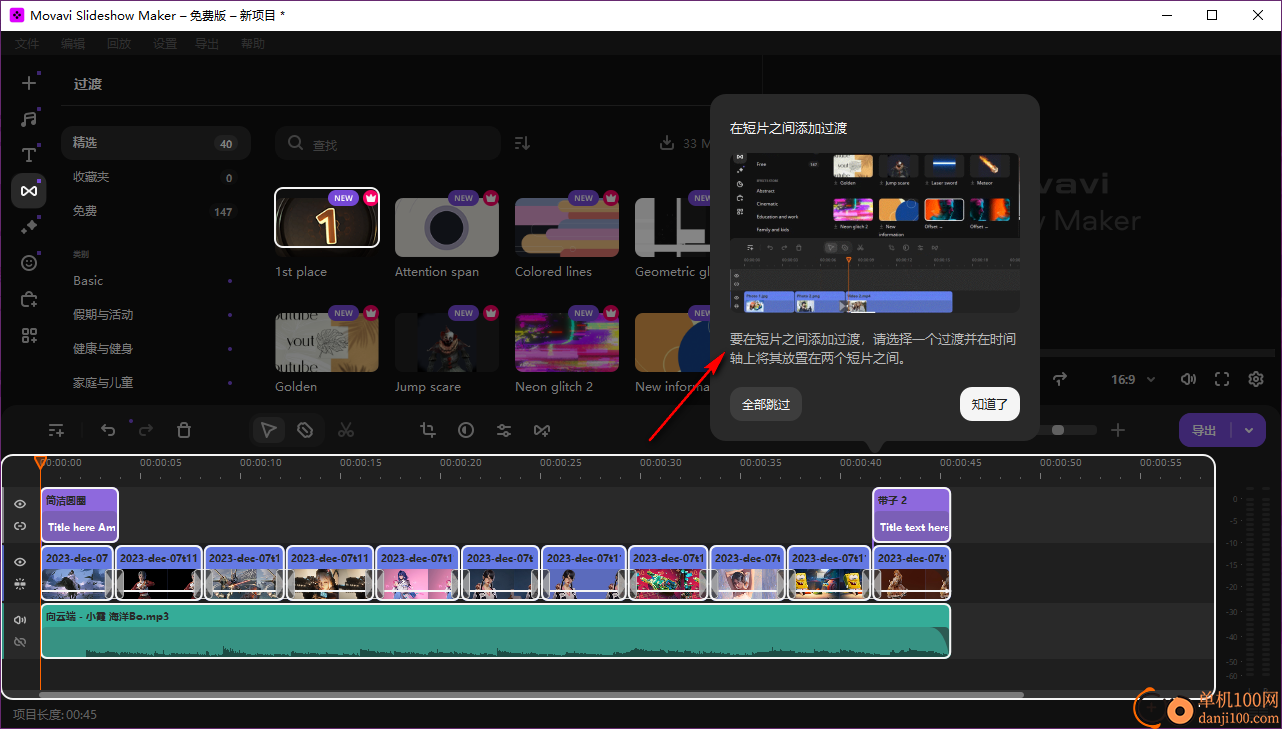Open the 文件 menu
Image resolution: width=1282 pixels, height=729 pixels.
(x=27, y=44)
